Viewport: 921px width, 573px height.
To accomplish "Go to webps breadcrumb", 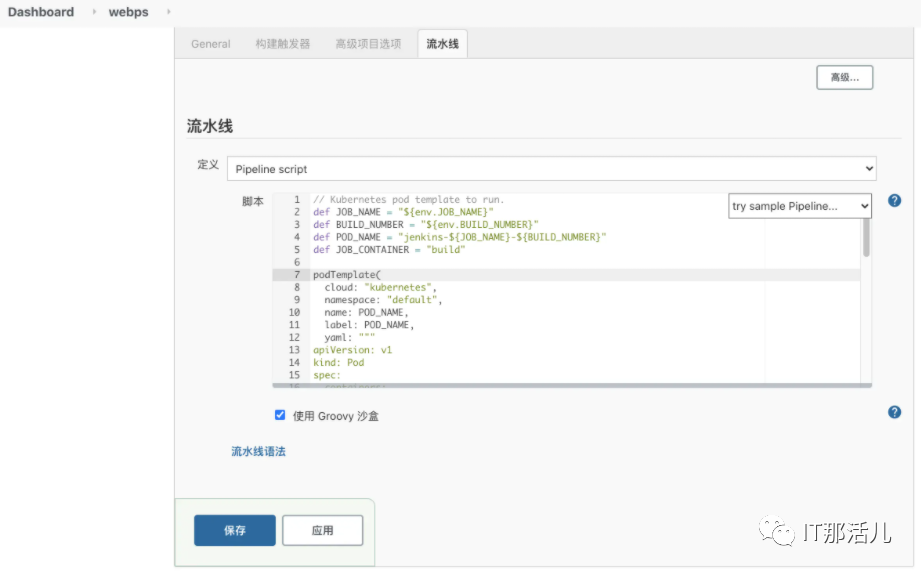I will pos(129,12).
